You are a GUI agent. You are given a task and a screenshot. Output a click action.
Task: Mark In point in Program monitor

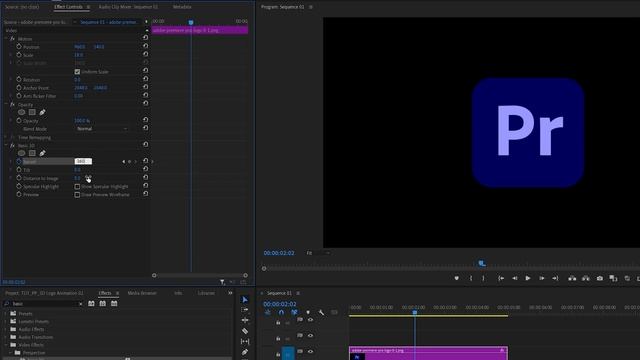coord(471,278)
